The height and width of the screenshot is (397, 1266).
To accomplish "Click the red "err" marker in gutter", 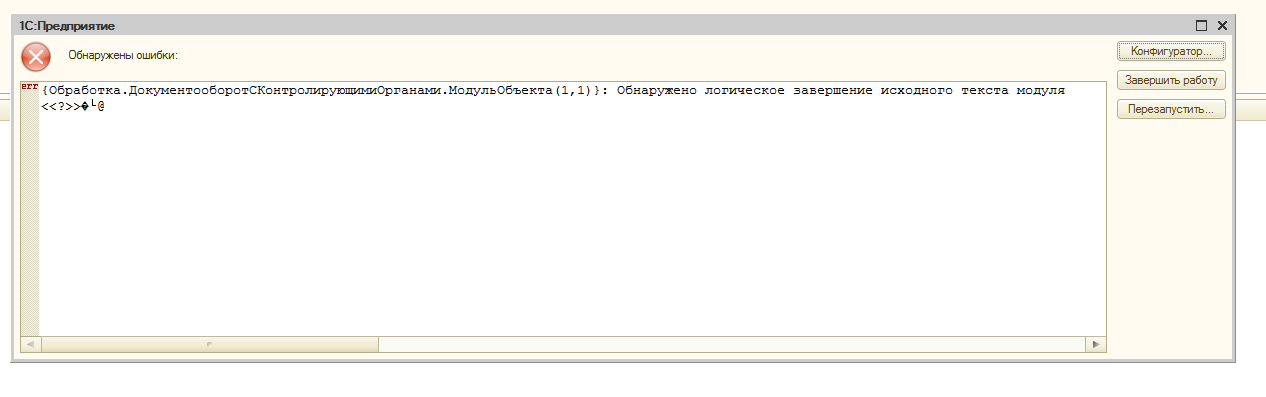I will click(29, 88).
